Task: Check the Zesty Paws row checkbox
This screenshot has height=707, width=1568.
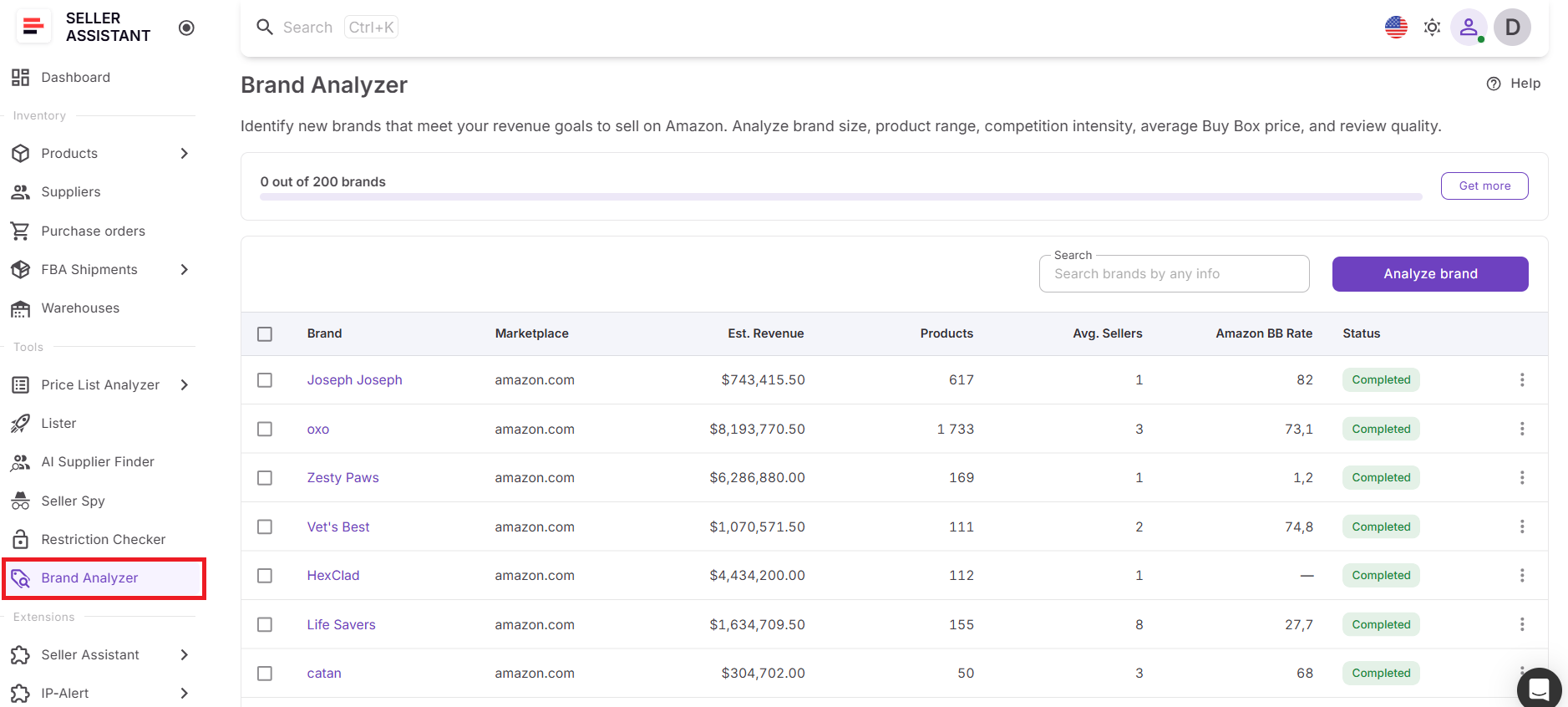Action: [265, 478]
